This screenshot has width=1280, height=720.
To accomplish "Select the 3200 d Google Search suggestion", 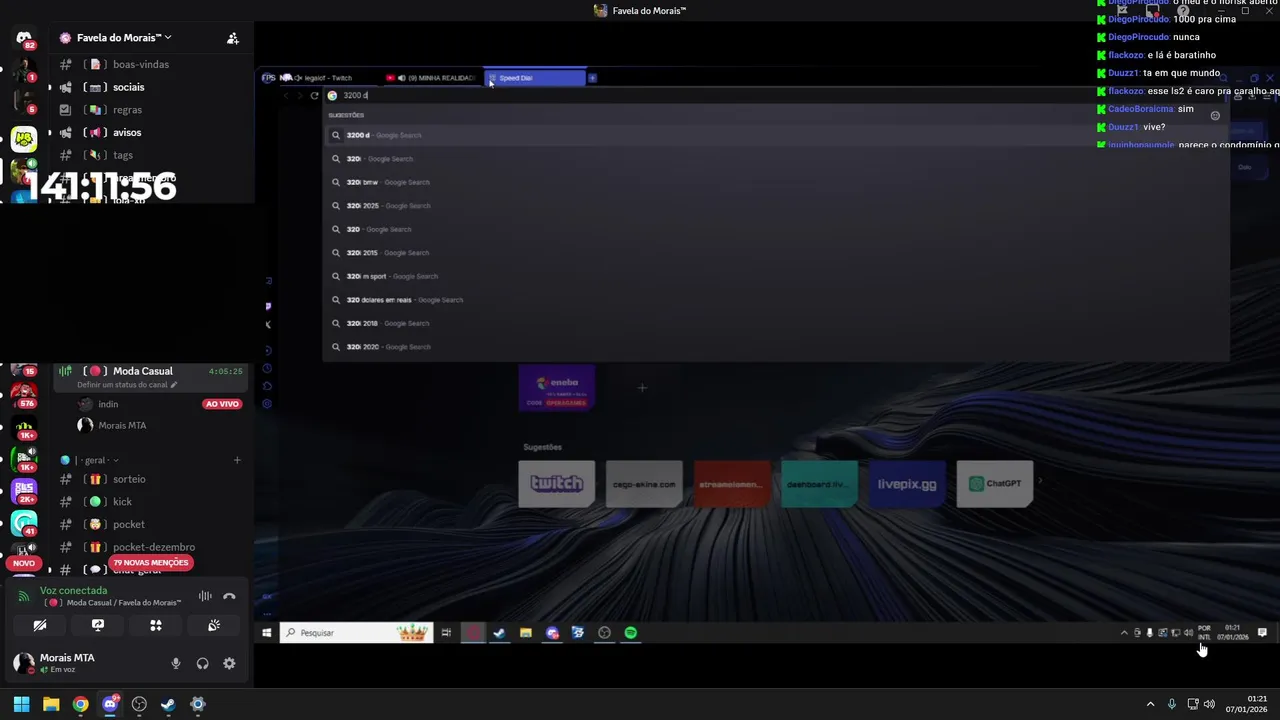I will pyautogui.click(x=775, y=135).
